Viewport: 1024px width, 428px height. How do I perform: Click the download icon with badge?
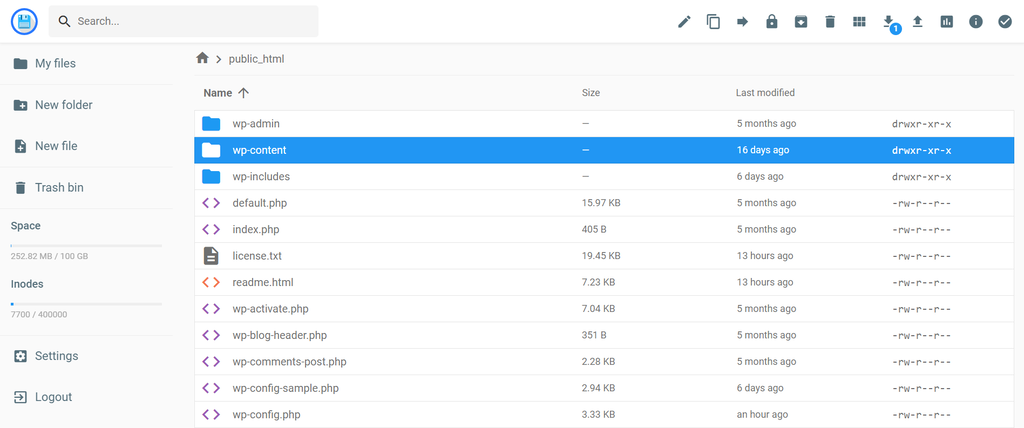[x=888, y=22]
